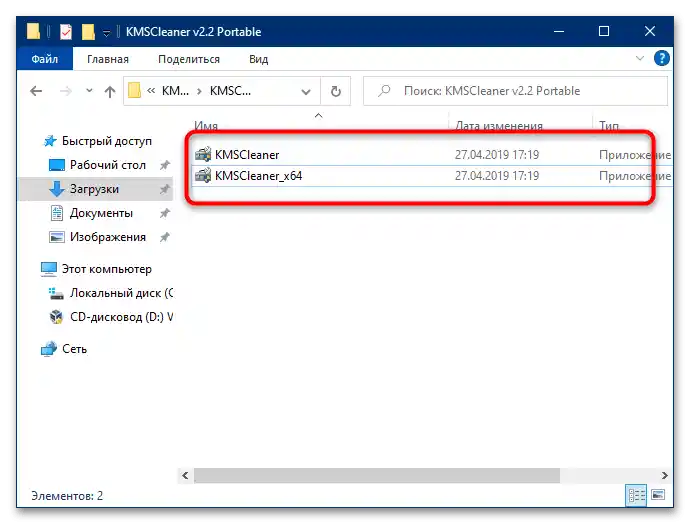Click the pin icon next to Документы
The width and height of the screenshot is (690, 524).
165,213
